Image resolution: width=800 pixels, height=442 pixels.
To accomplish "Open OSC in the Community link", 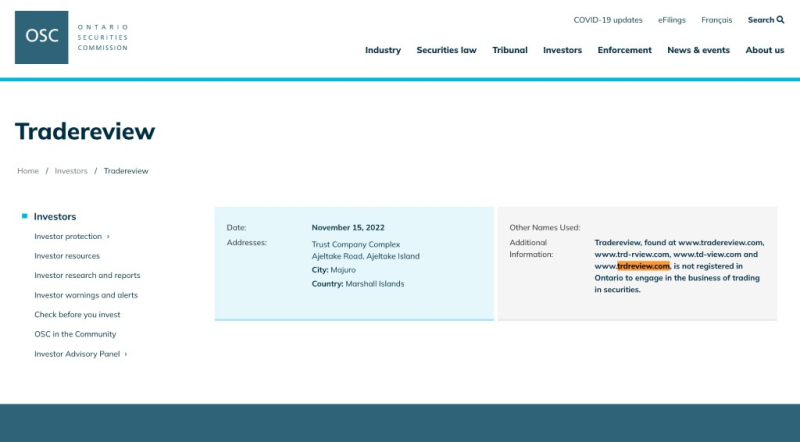I will point(75,334).
